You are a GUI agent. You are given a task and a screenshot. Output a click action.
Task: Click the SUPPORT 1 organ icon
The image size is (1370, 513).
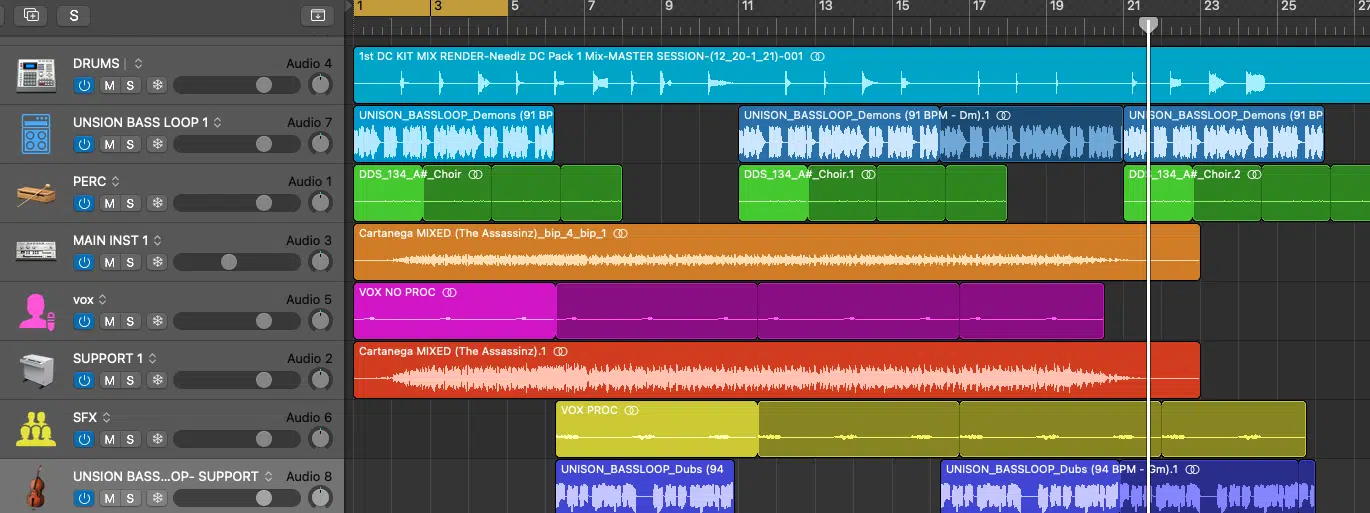pos(35,369)
